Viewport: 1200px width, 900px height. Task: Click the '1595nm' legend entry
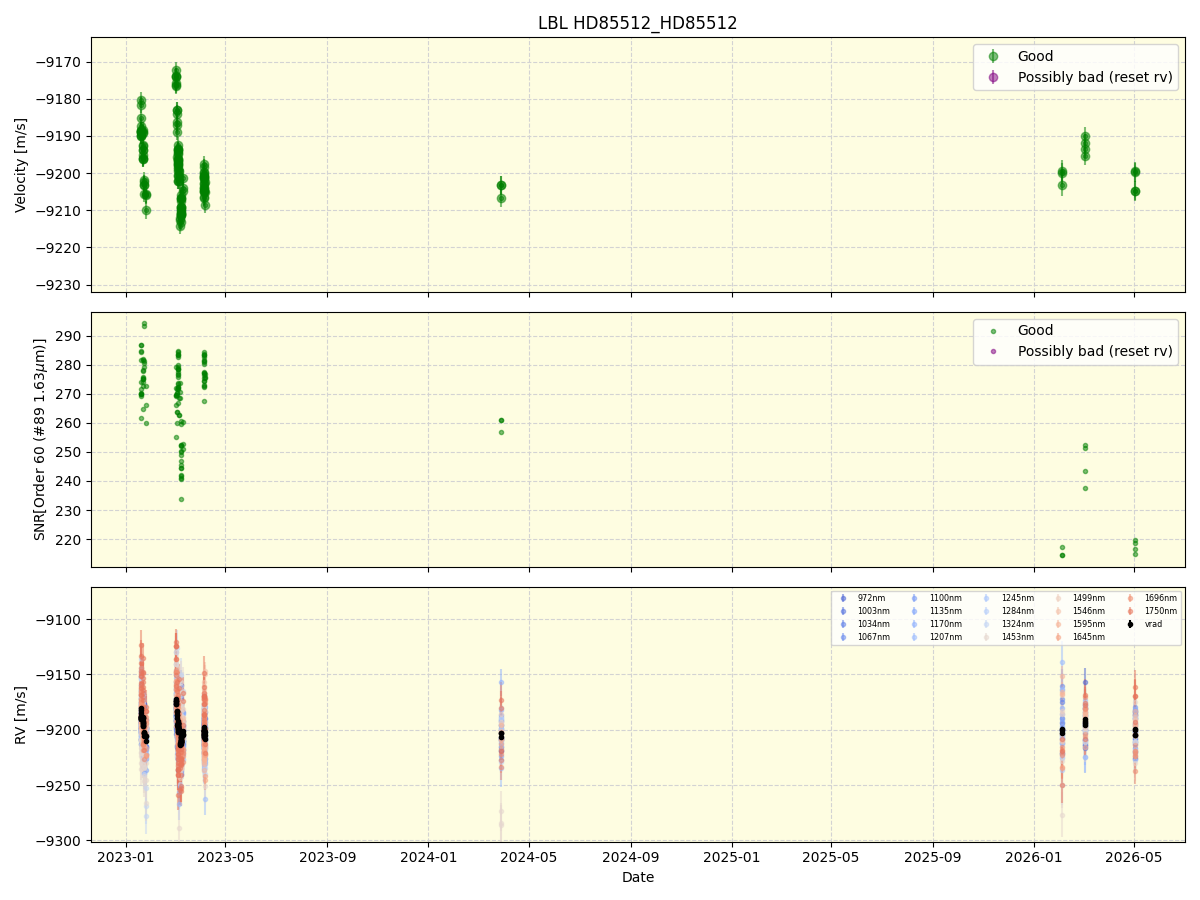click(x=1088, y=624)
